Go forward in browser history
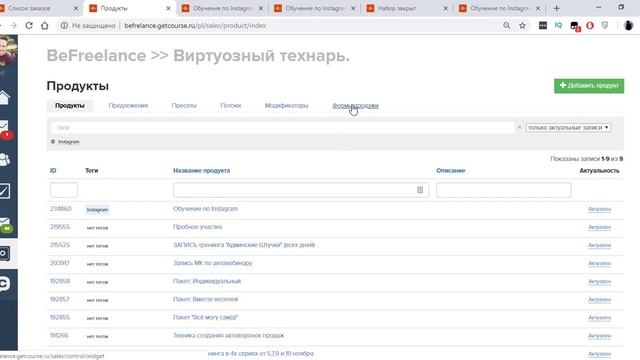 13,25
